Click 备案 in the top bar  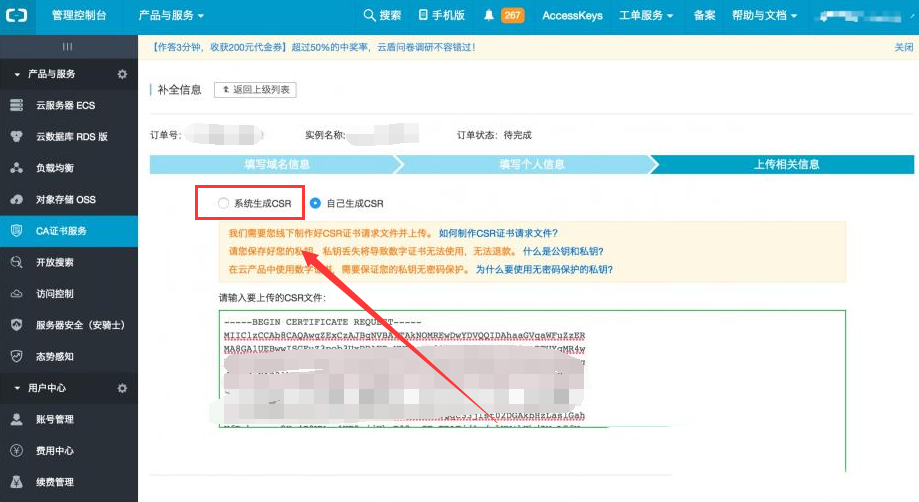704,16
